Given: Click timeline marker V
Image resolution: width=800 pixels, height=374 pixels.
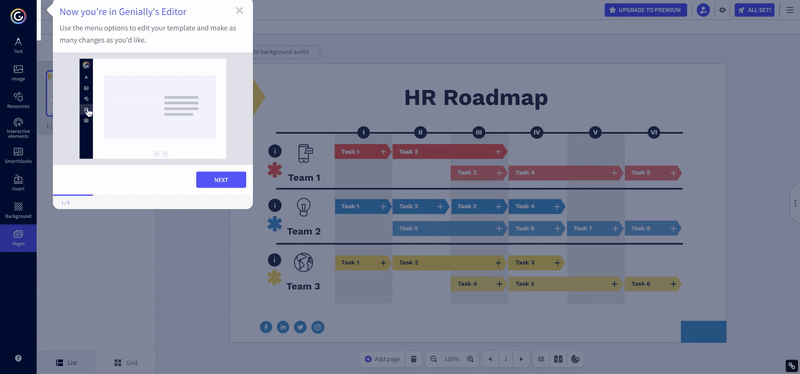Looking at the screenshot, I should tap(594, 133).
